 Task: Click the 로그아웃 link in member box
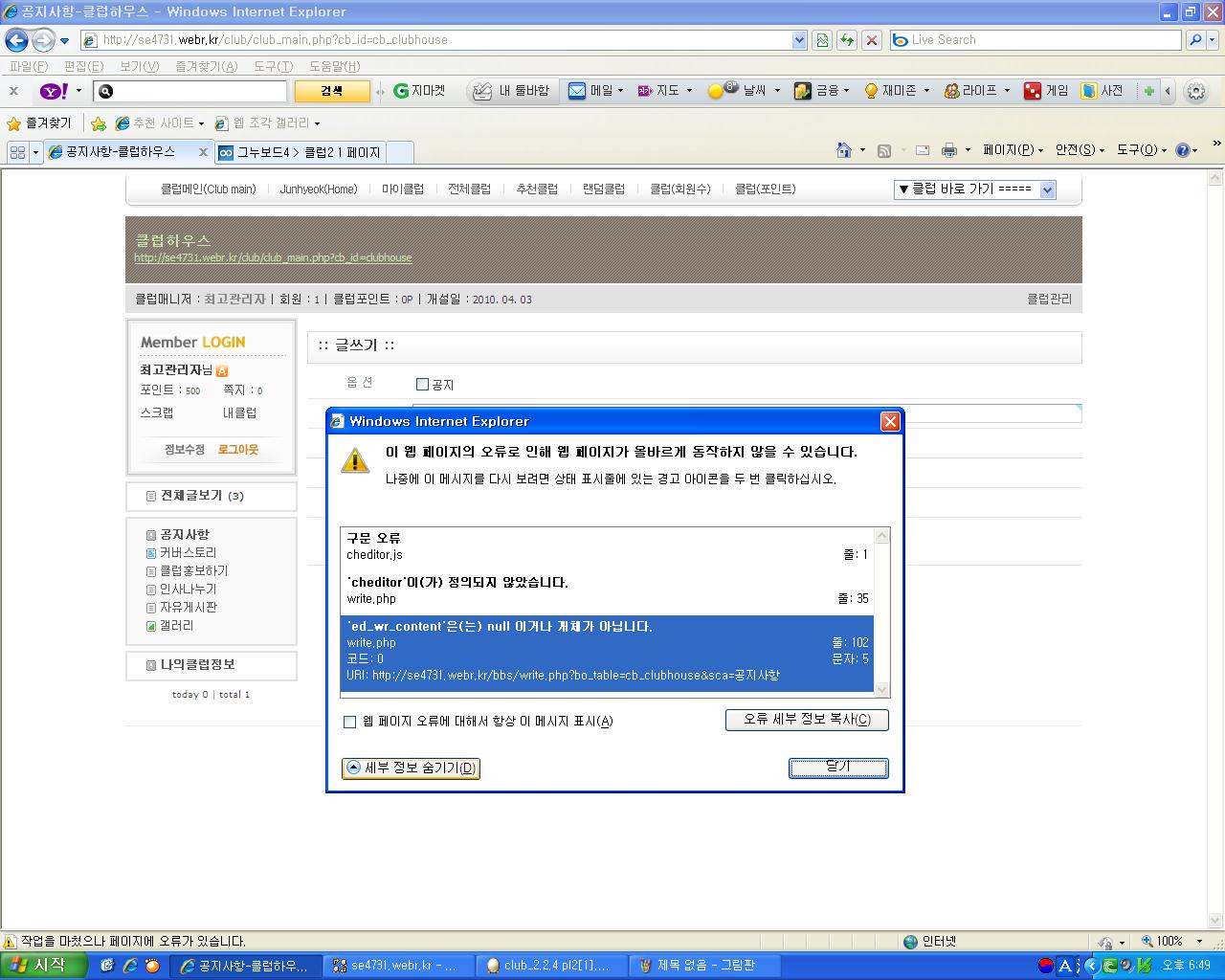coord(237,449)
